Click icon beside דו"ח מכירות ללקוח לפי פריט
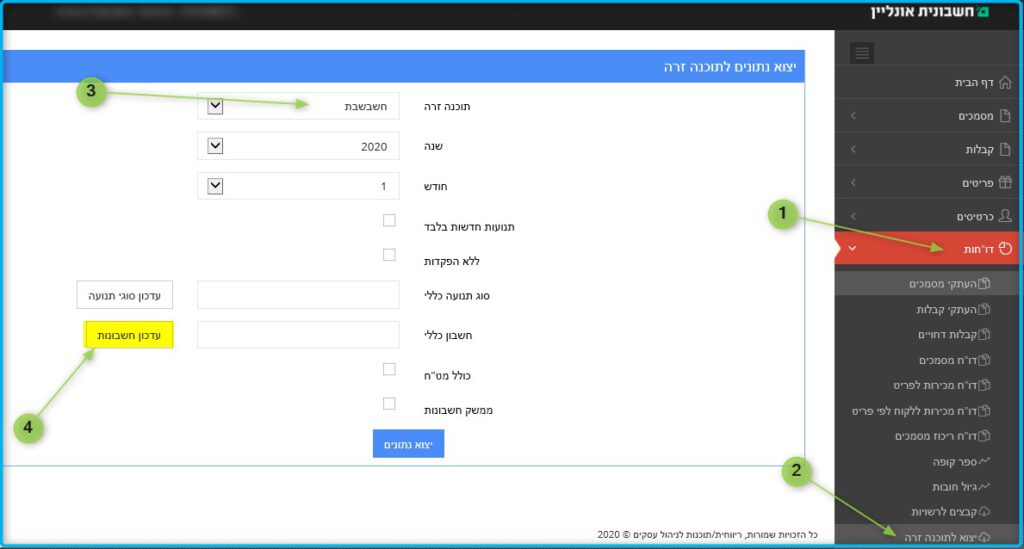 tap(984, 411)
